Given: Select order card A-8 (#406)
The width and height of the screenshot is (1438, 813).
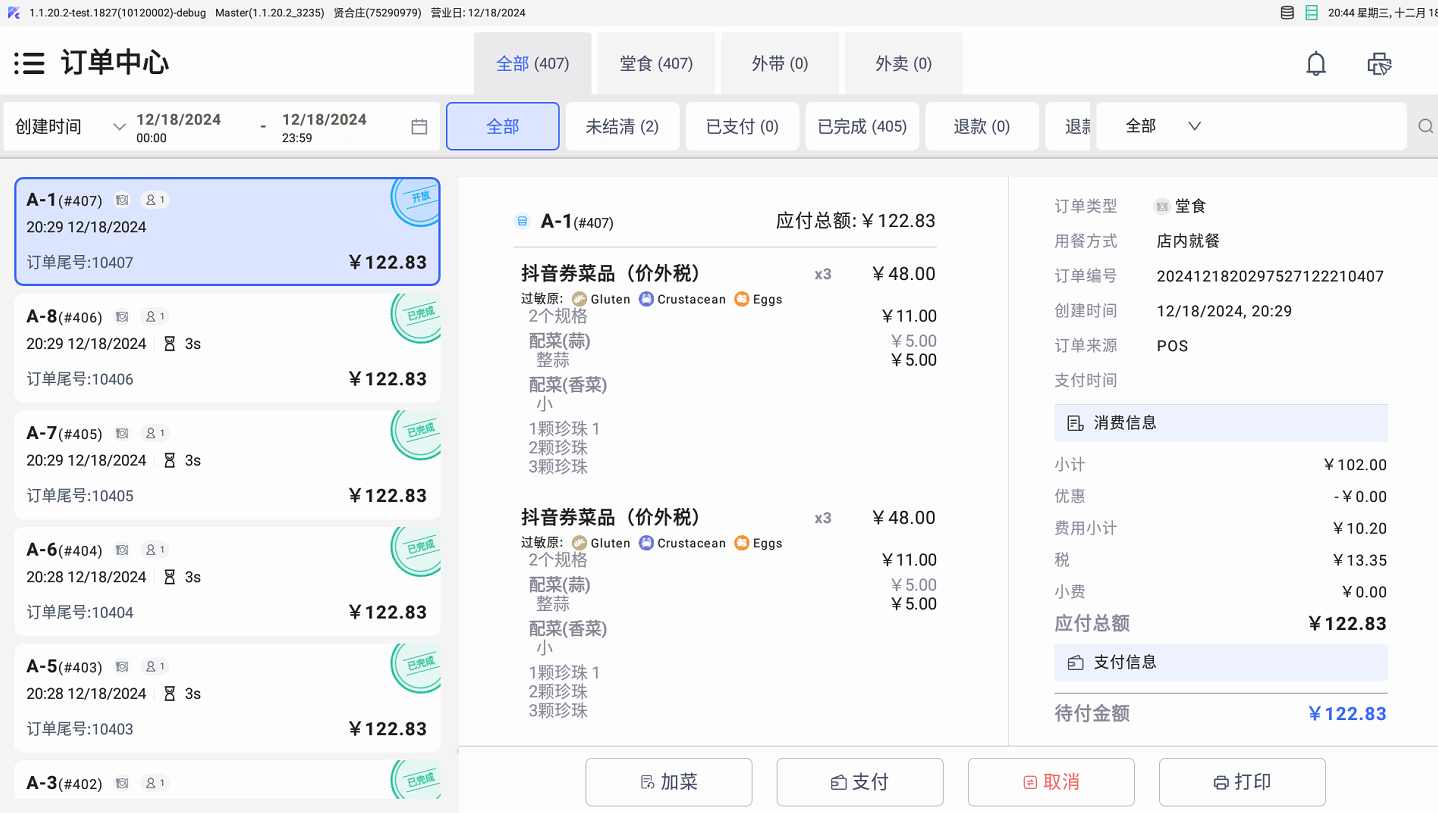Looking at the screenshot, I should [x=227, y=348].
